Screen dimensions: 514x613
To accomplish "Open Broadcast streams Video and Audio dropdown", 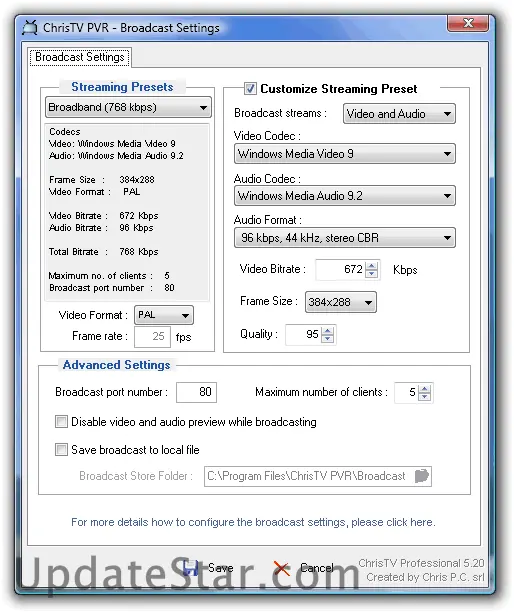I will (x=399, y=114).
